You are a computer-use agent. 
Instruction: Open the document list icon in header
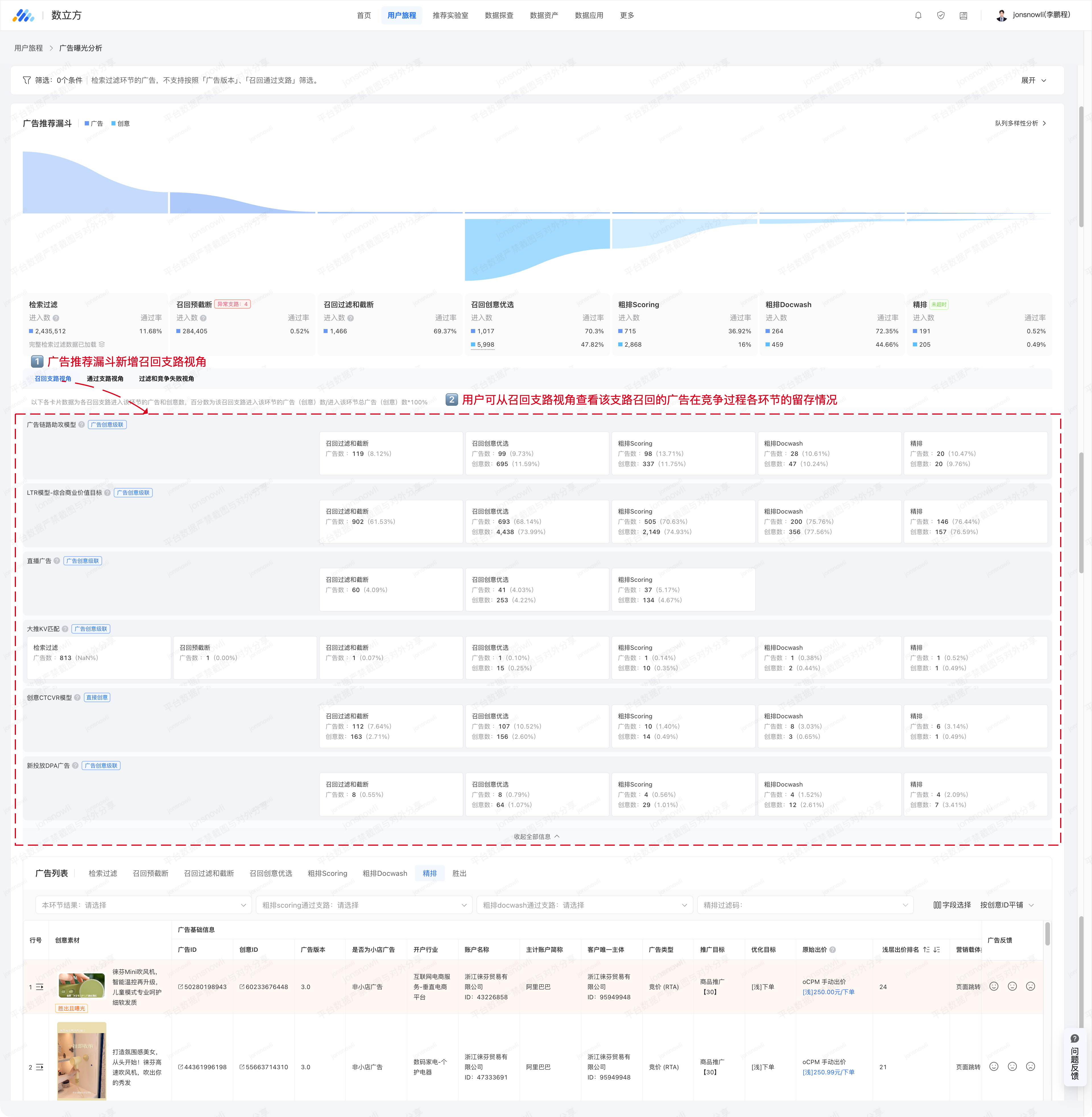(x=963, y=15)
